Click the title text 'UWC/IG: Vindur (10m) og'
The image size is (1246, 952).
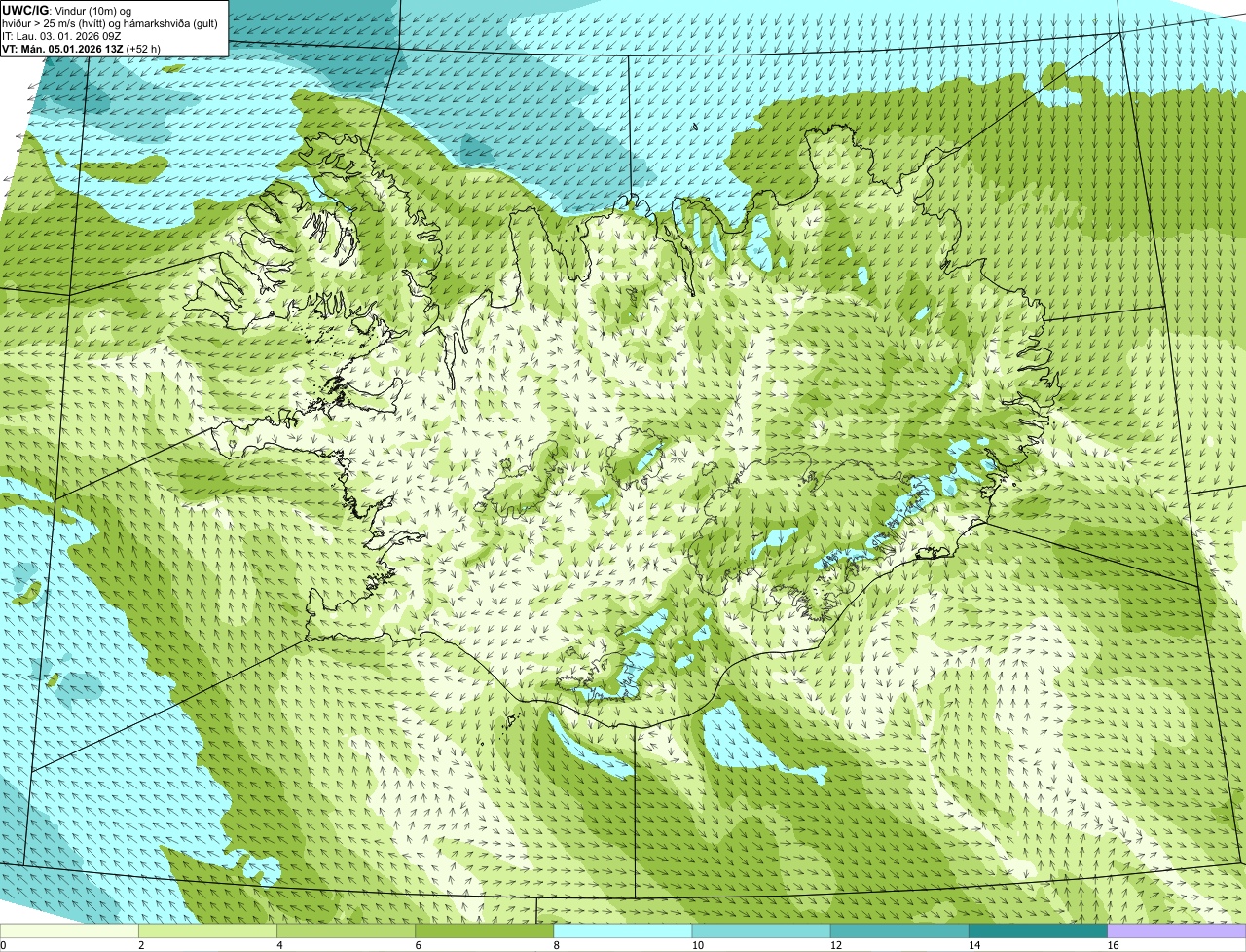(x=67, y=10)
